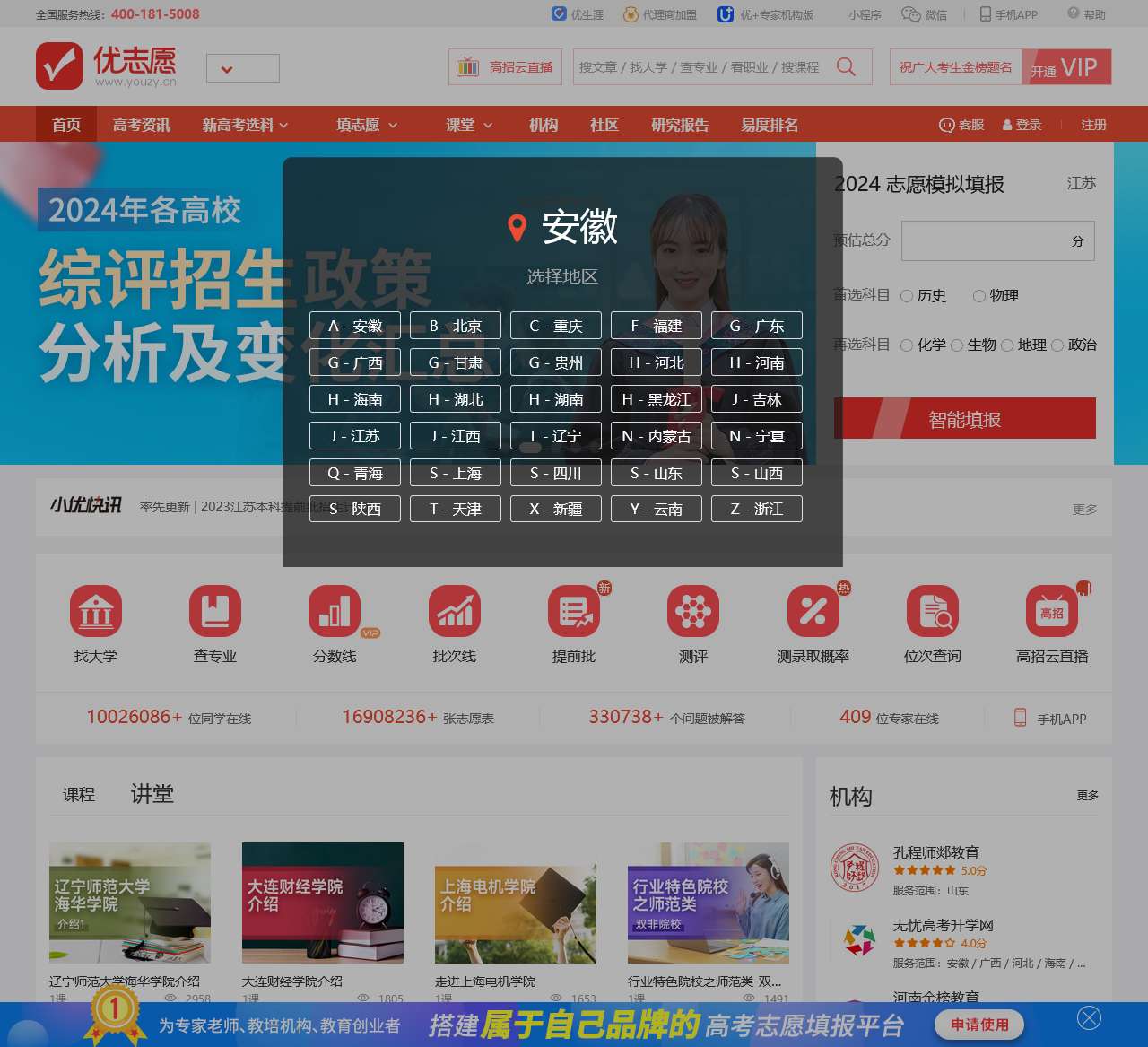
Task: Click the search magnifier icon
Action: (846, 67)
